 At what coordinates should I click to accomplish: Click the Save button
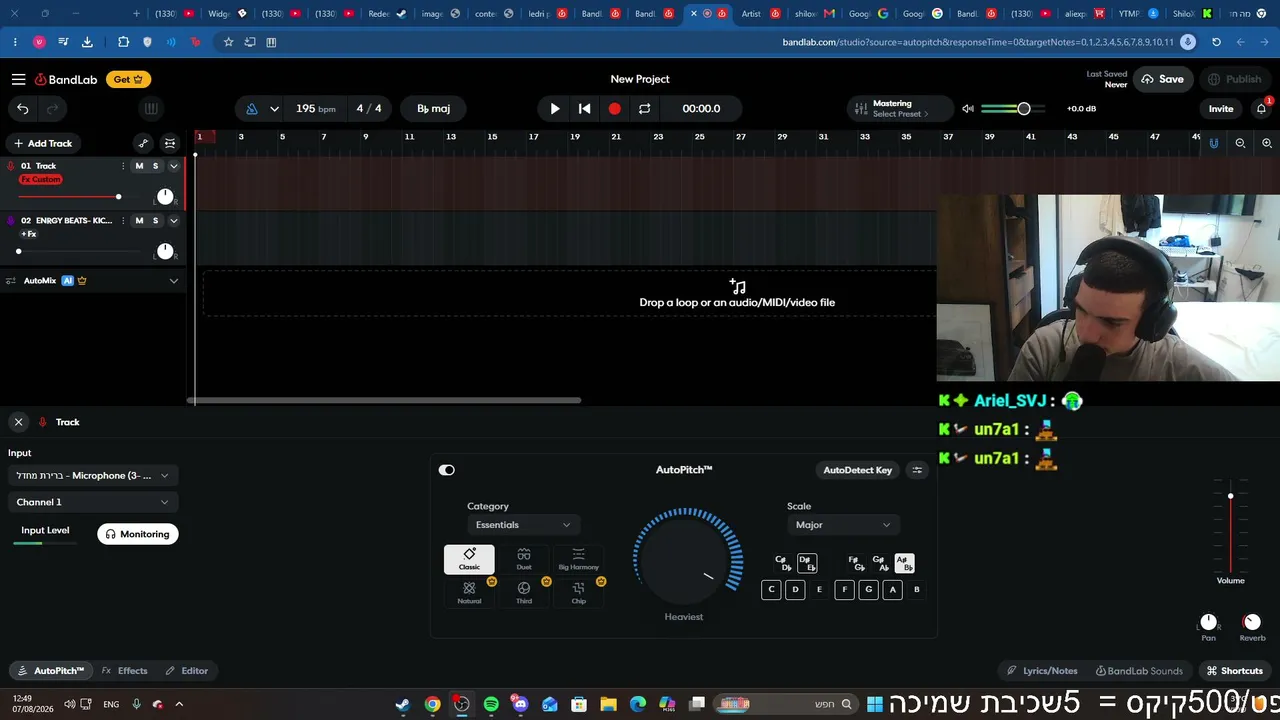click(1162, 79)
